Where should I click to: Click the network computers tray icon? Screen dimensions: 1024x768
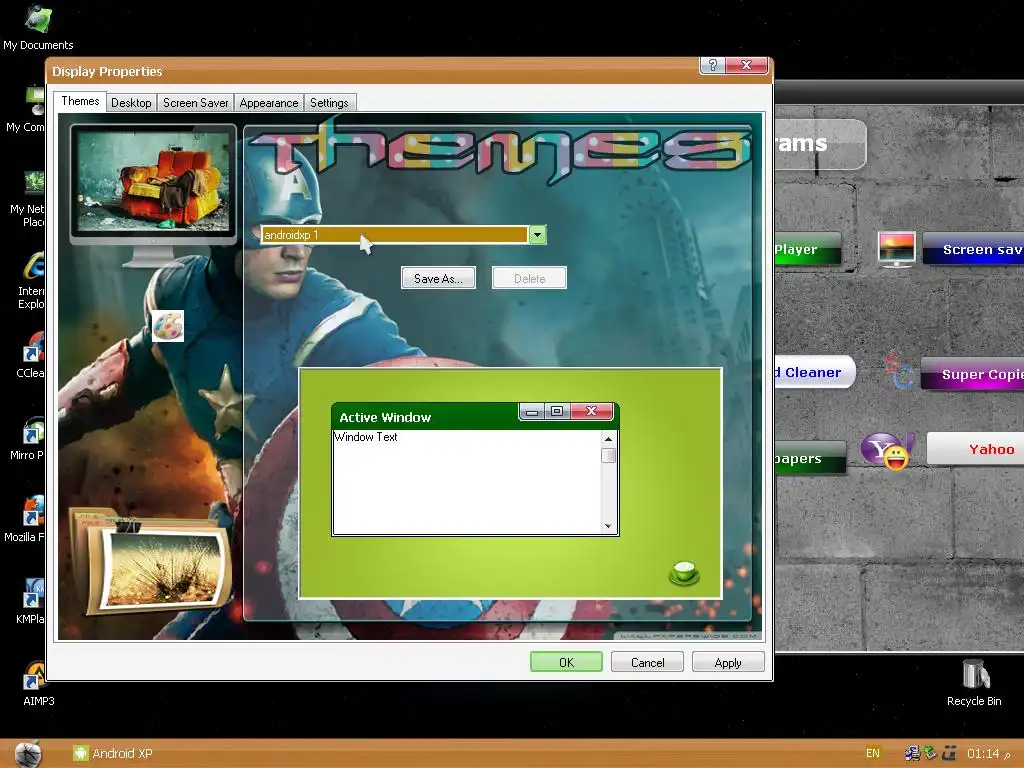click(912, 754)
